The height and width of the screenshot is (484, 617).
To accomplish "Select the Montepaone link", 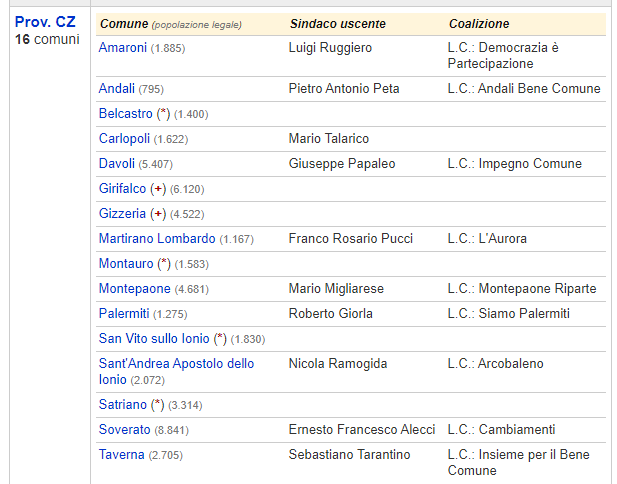I will (x=134, y=289).
